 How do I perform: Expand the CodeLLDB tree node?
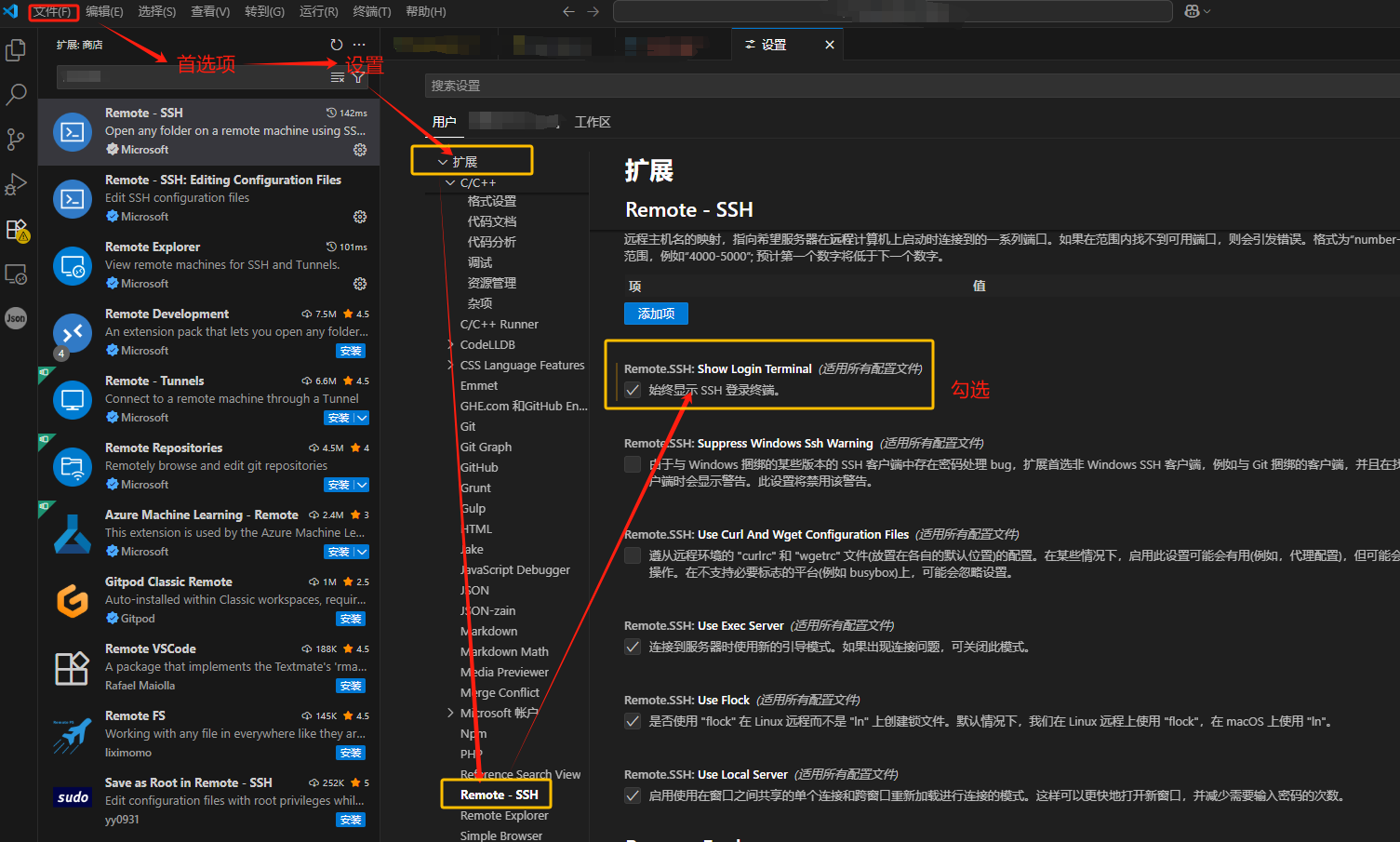tap(450, 344)
